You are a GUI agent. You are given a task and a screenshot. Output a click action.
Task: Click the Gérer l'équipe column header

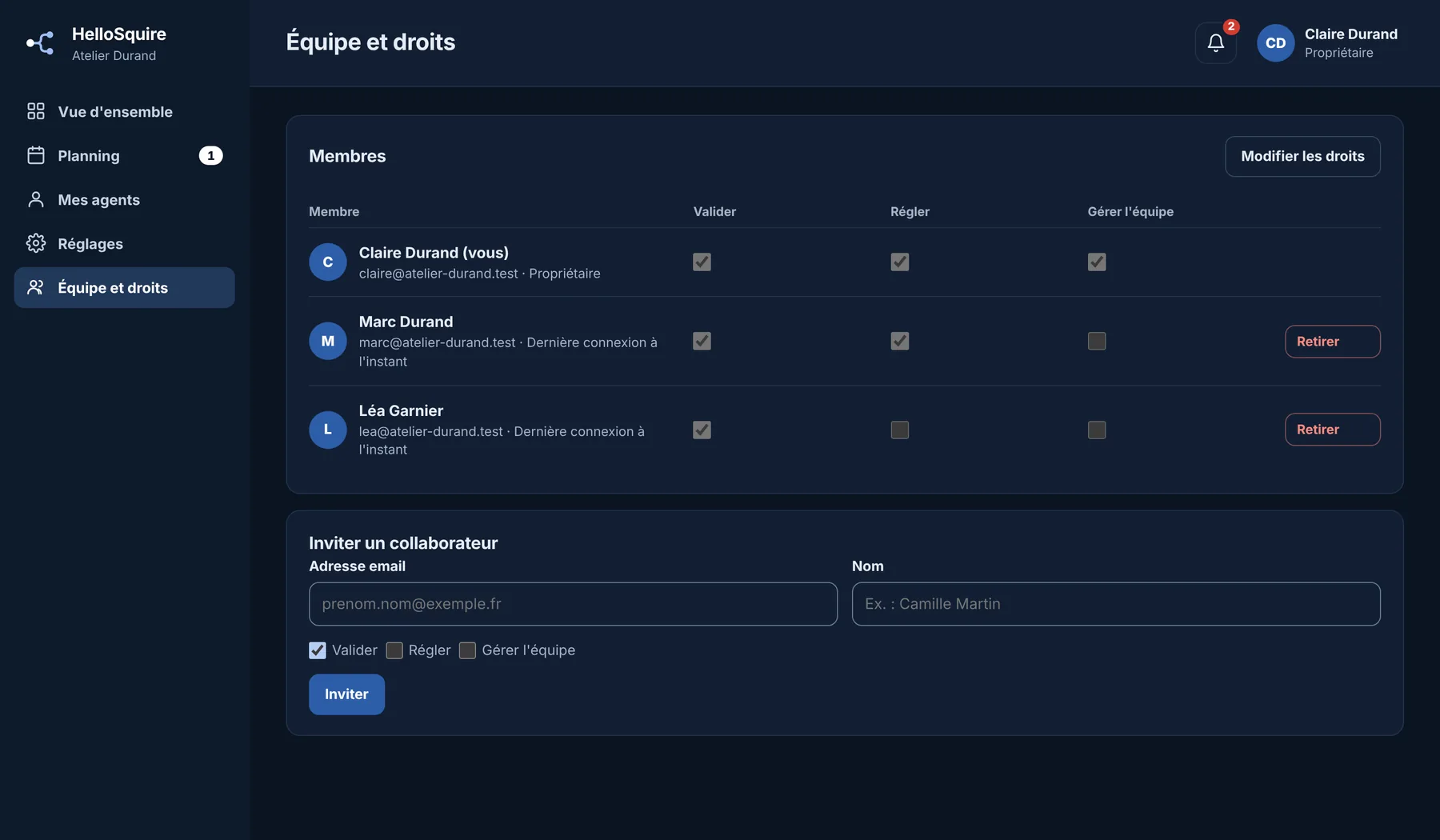click(x=1130, y=211)
